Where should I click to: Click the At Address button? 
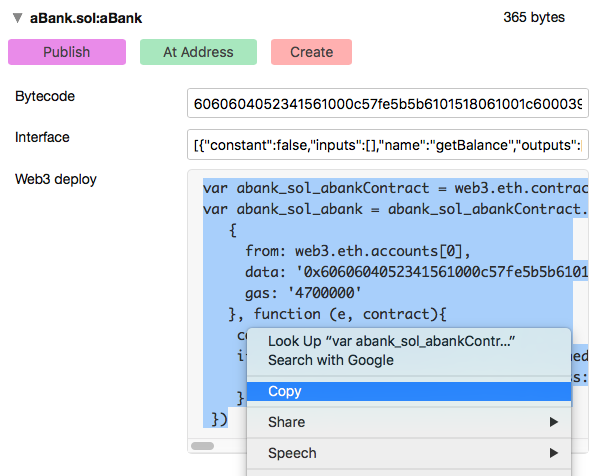pyautogui.click(x=198, y=52)
